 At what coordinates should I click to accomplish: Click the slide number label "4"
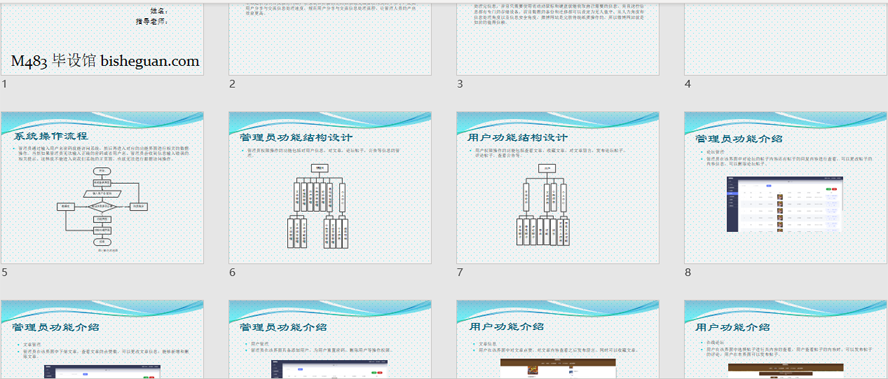pos(688,84)
